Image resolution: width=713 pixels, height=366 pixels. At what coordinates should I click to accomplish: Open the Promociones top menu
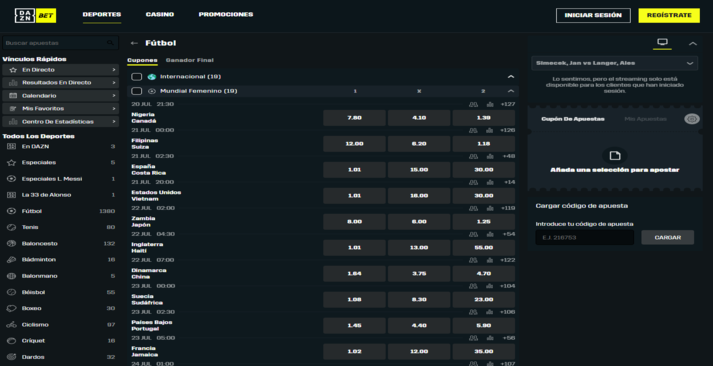(226, 15)
